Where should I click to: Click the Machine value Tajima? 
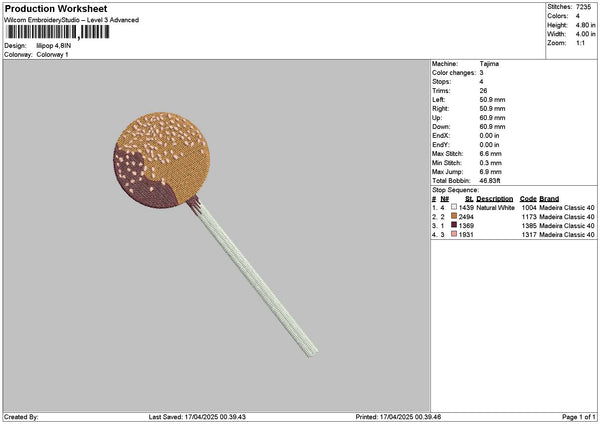[489, 64]
